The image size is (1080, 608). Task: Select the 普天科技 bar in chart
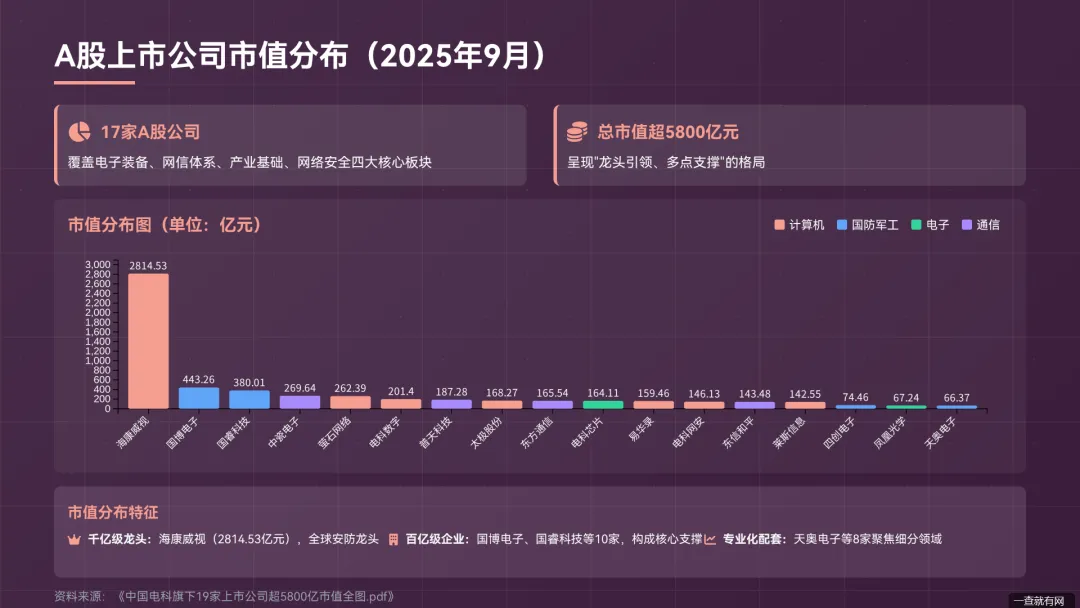[451, 404]
